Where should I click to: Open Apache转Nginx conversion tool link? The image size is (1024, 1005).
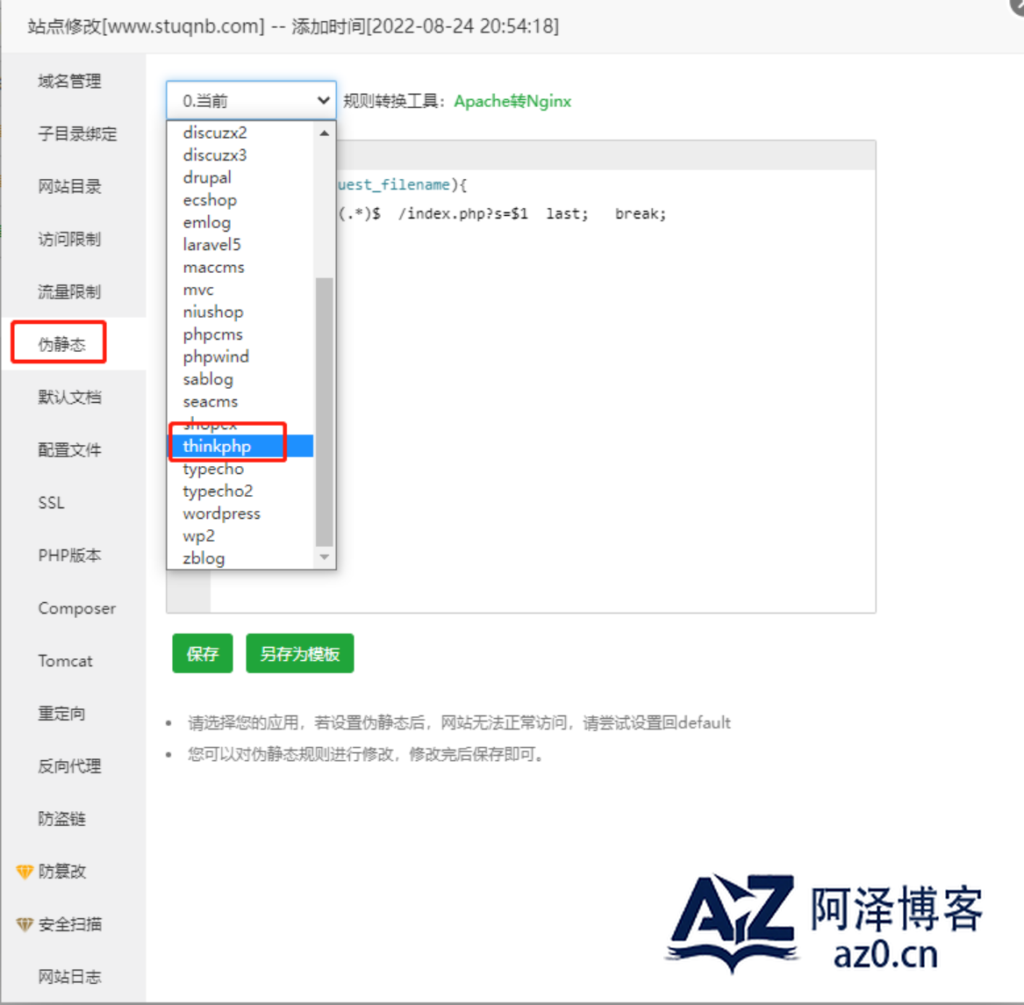[513, 101]
